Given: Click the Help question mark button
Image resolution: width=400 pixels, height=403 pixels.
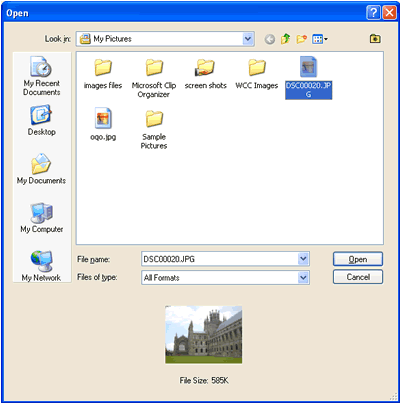Looking at the screenshot, I should click(373, 13).
